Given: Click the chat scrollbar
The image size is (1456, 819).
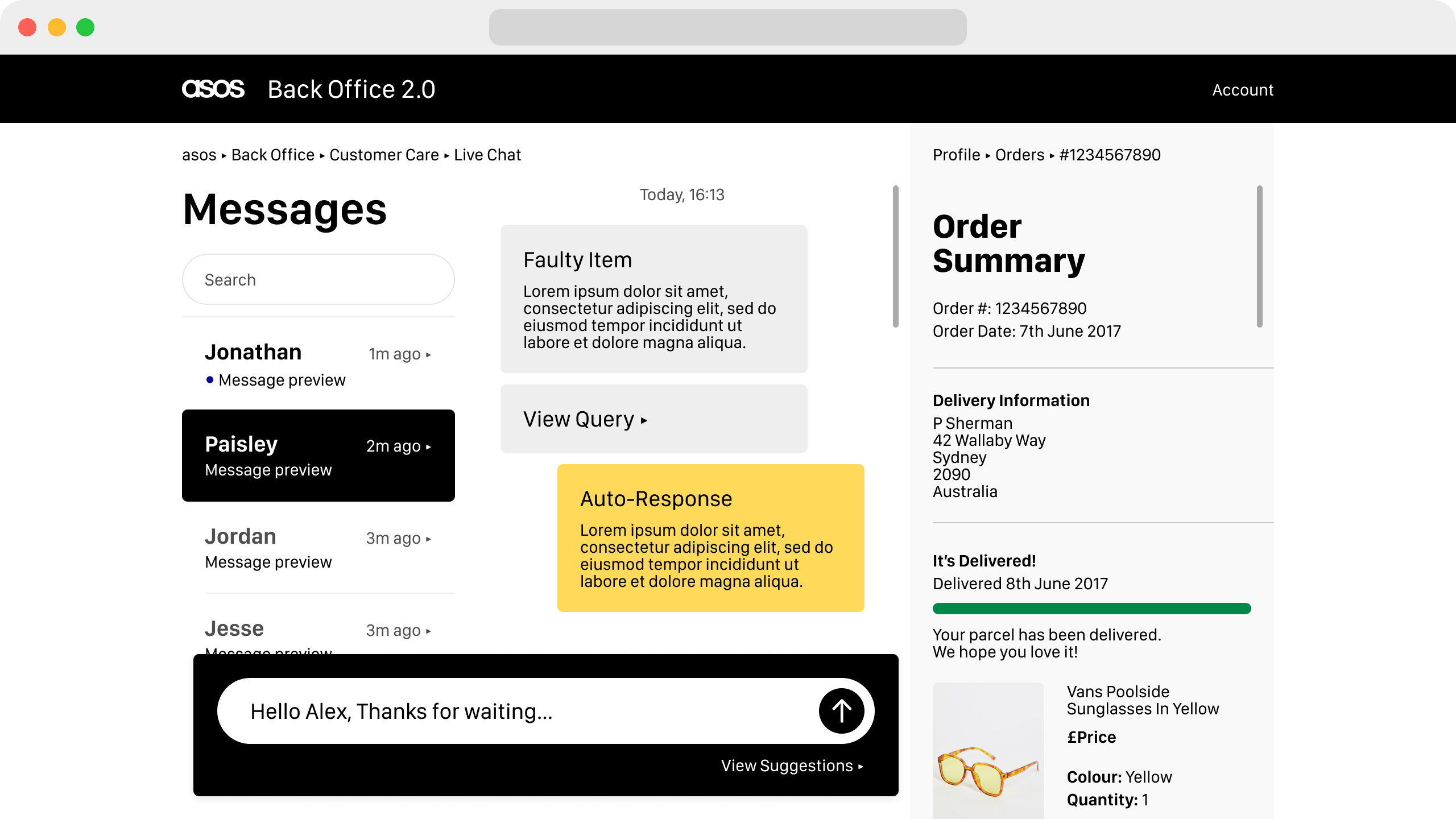Looking at the screenshot, I should pos(896,257).
